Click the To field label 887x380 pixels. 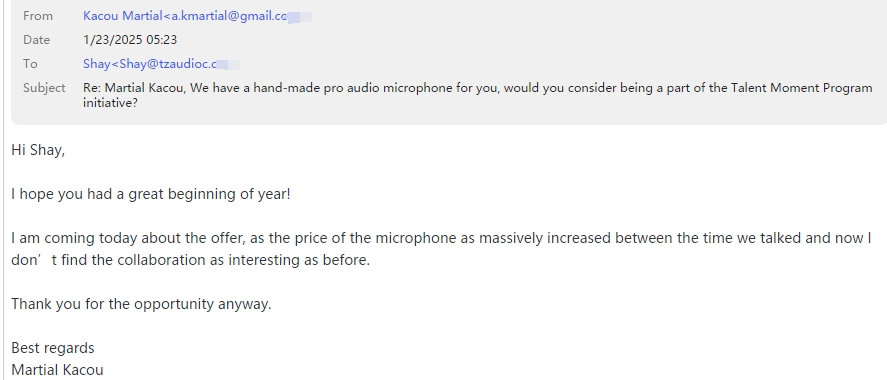point(30,64)
